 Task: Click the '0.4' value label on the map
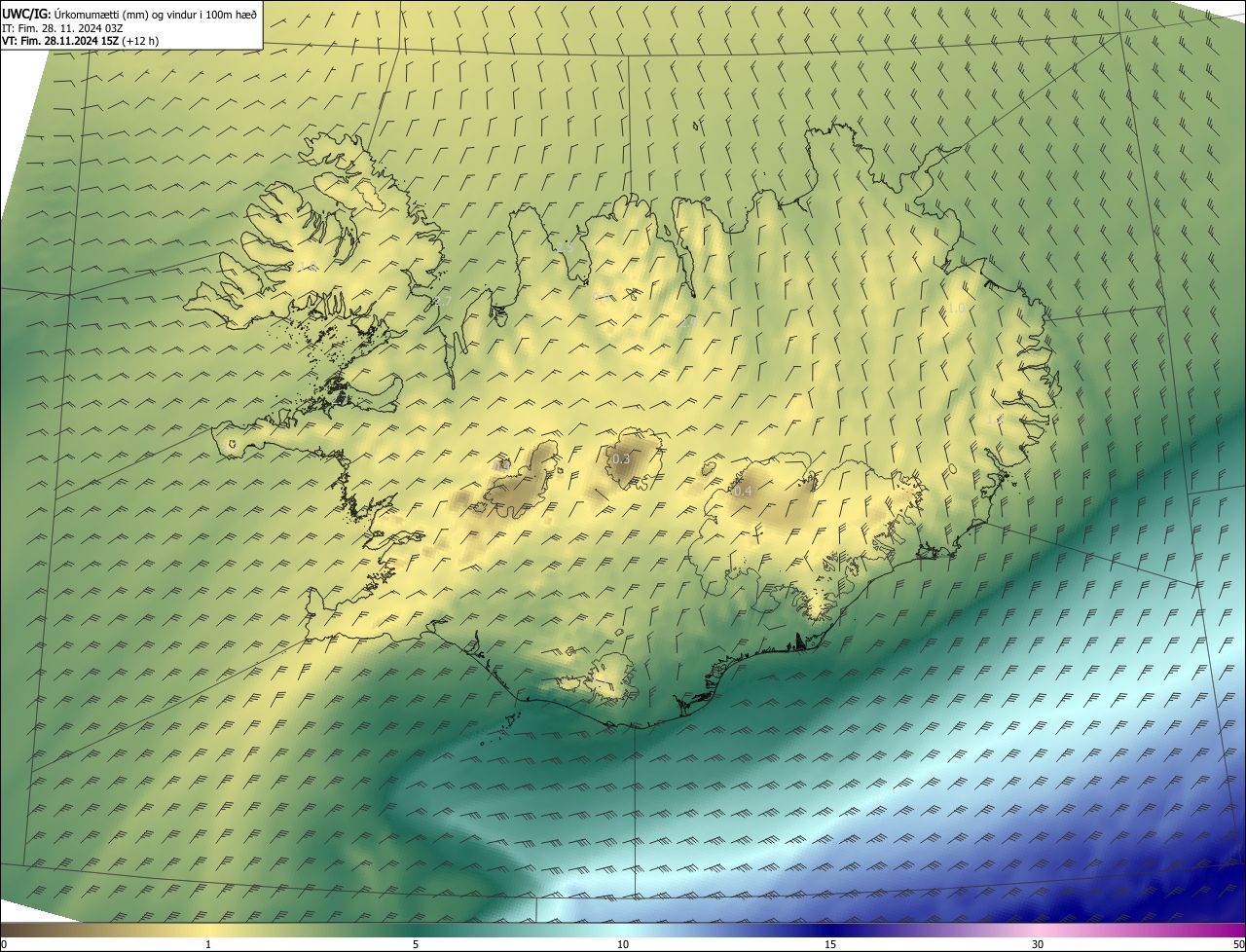point(743,492)
